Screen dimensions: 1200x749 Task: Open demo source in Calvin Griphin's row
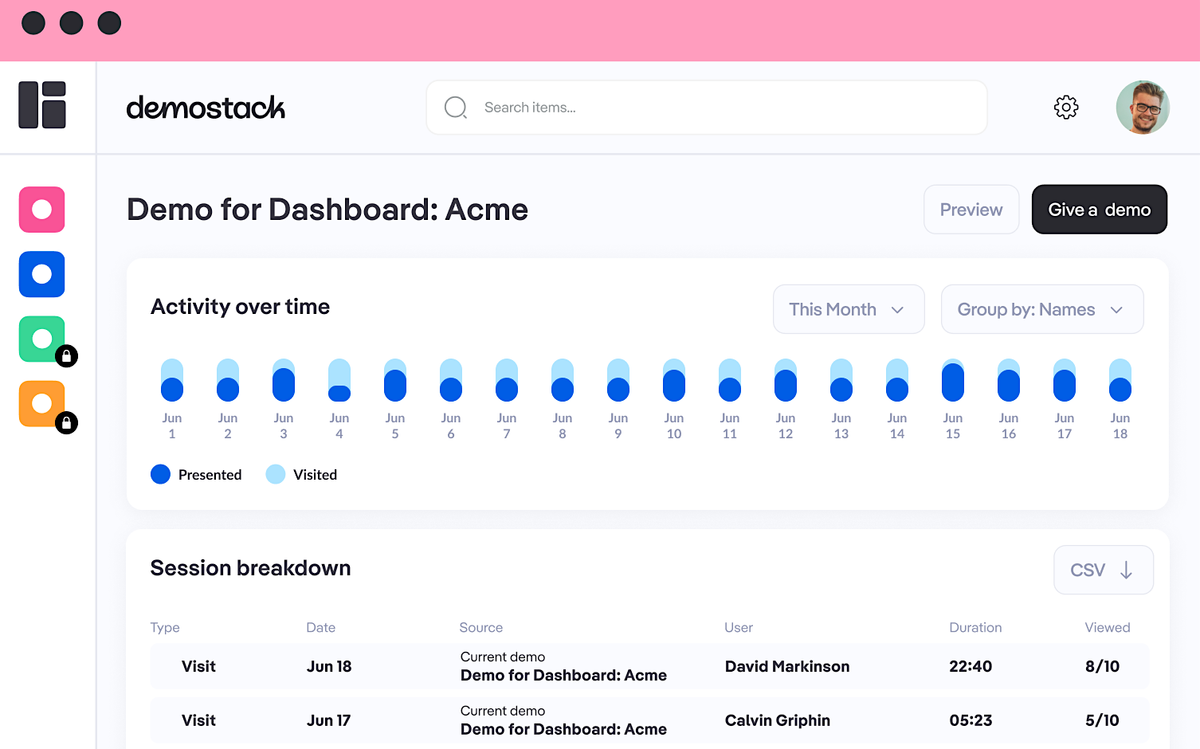pos(563,729)
